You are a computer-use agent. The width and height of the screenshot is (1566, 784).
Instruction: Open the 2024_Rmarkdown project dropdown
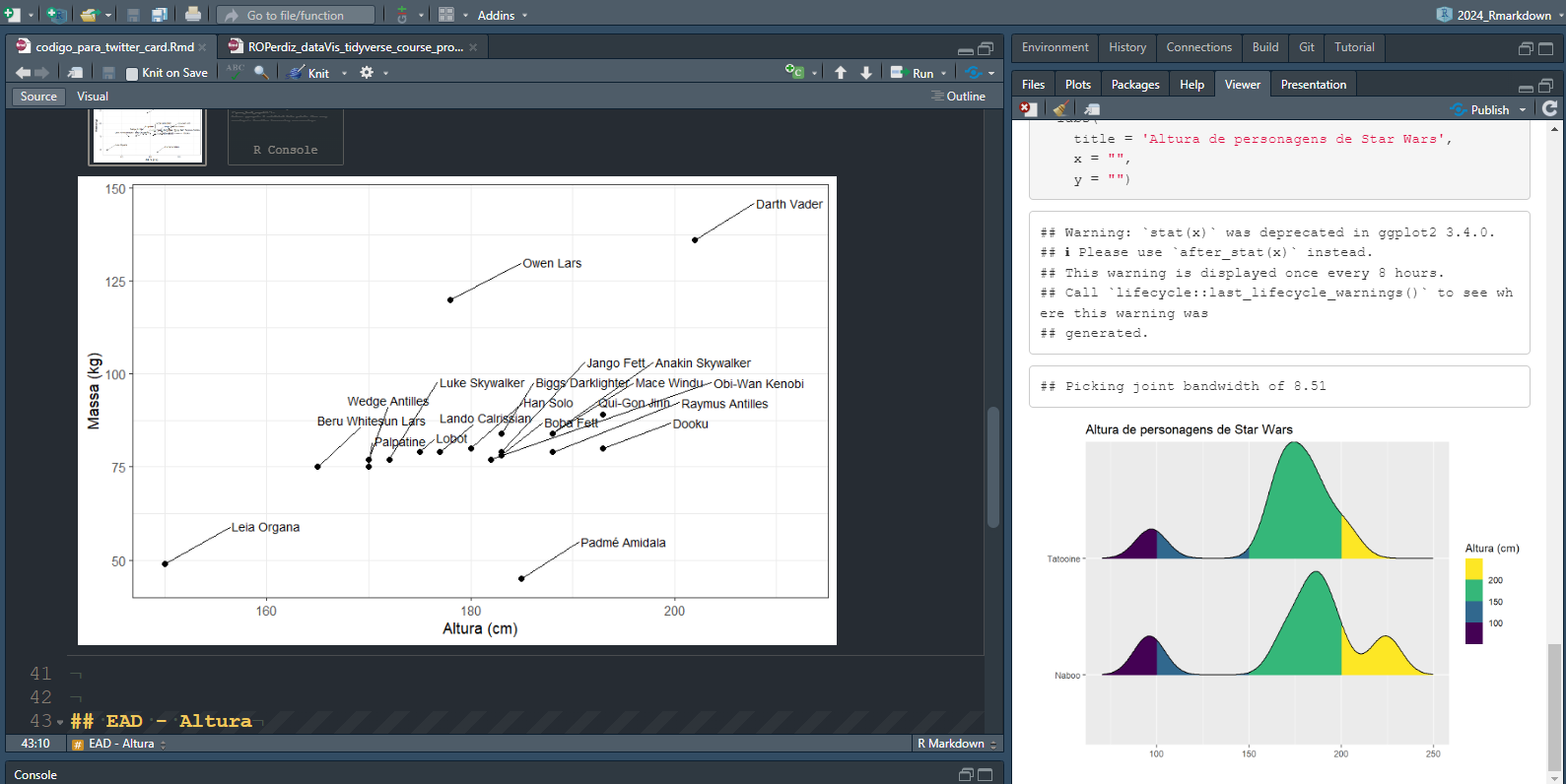[x=1495, y=15]
